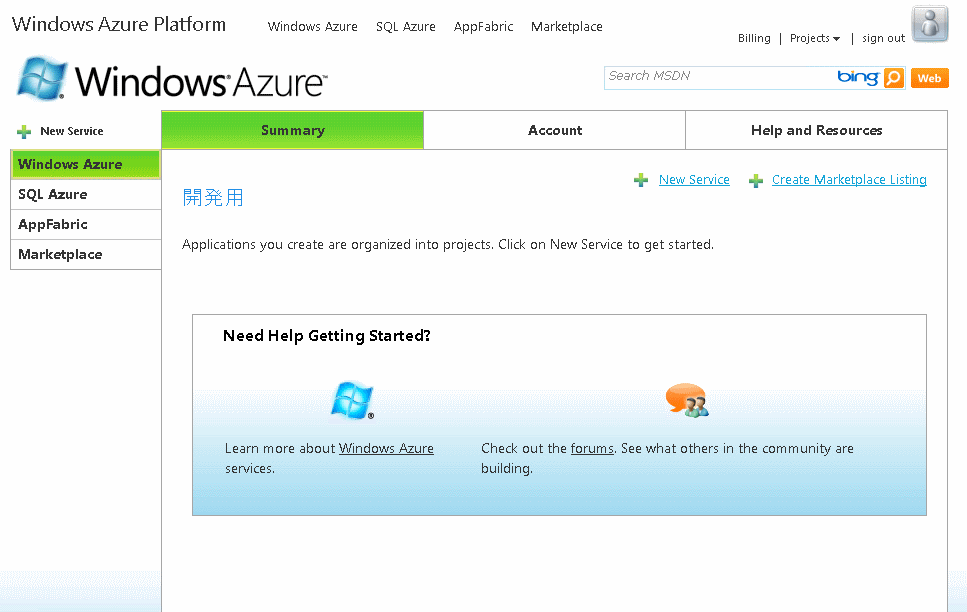Image resolution: width=967 pixels, height=612 pixels.
Task: Select AppFabric in the top navigation
Action: (x=484, y=27)
